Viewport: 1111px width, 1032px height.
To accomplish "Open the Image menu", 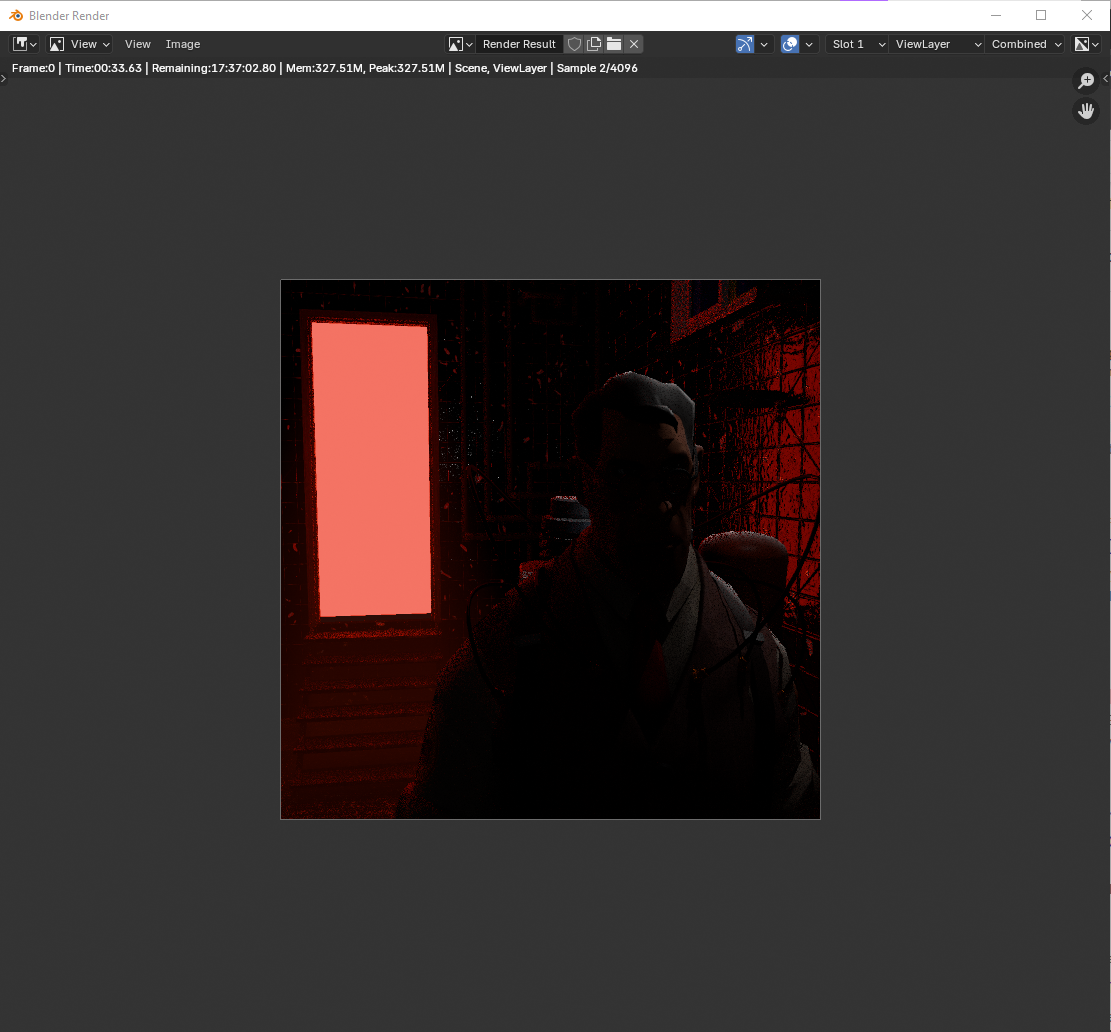I will click(x=182, y=44).
